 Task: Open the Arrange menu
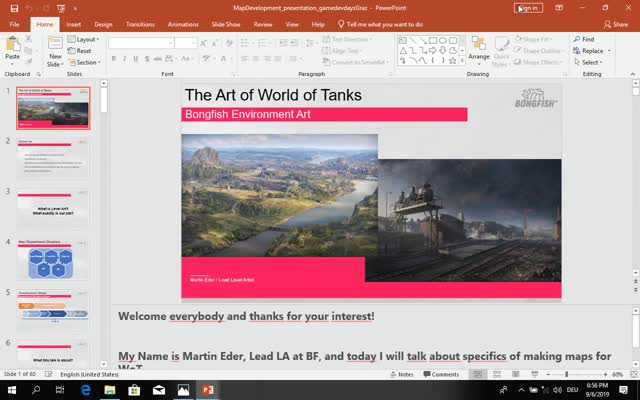coord(479,49)
